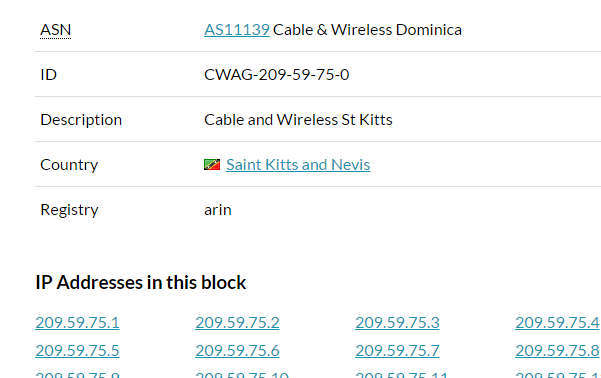Screen dimensions: 601x378
Task: Open IP address 209.59.75.1
Action: (x=77, y=322)
